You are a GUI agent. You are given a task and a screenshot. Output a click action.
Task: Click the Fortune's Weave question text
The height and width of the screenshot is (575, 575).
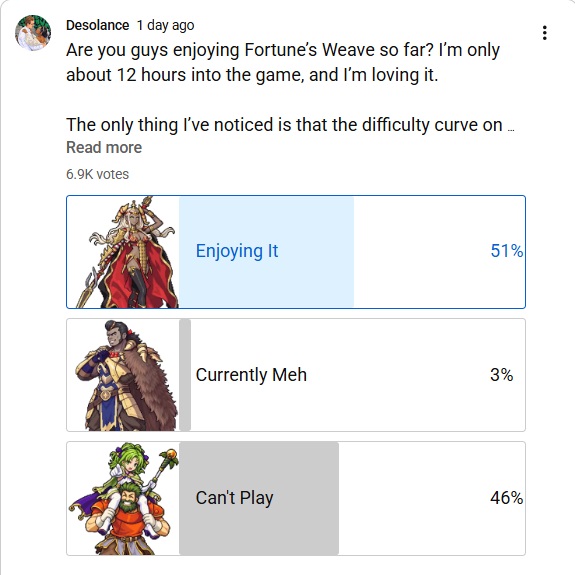(283, 62)
